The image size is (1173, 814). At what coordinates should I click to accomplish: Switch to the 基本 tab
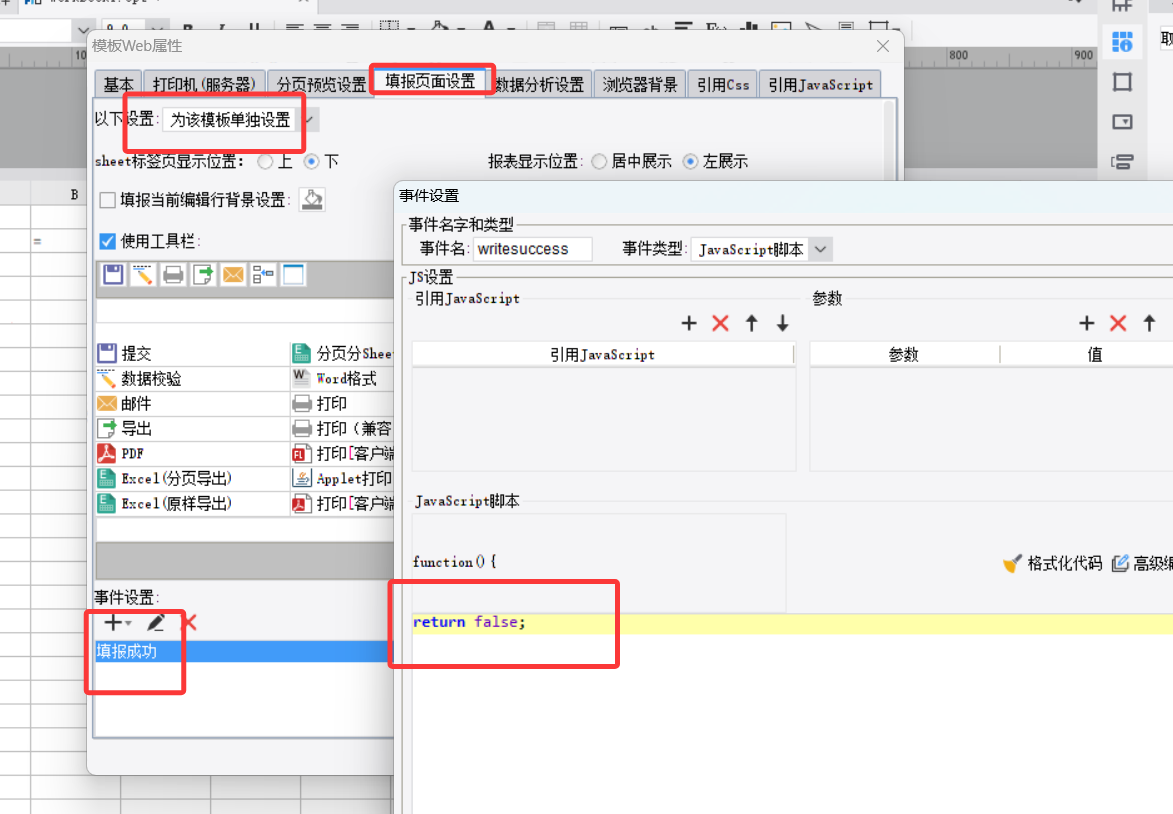tap(118, 85)
